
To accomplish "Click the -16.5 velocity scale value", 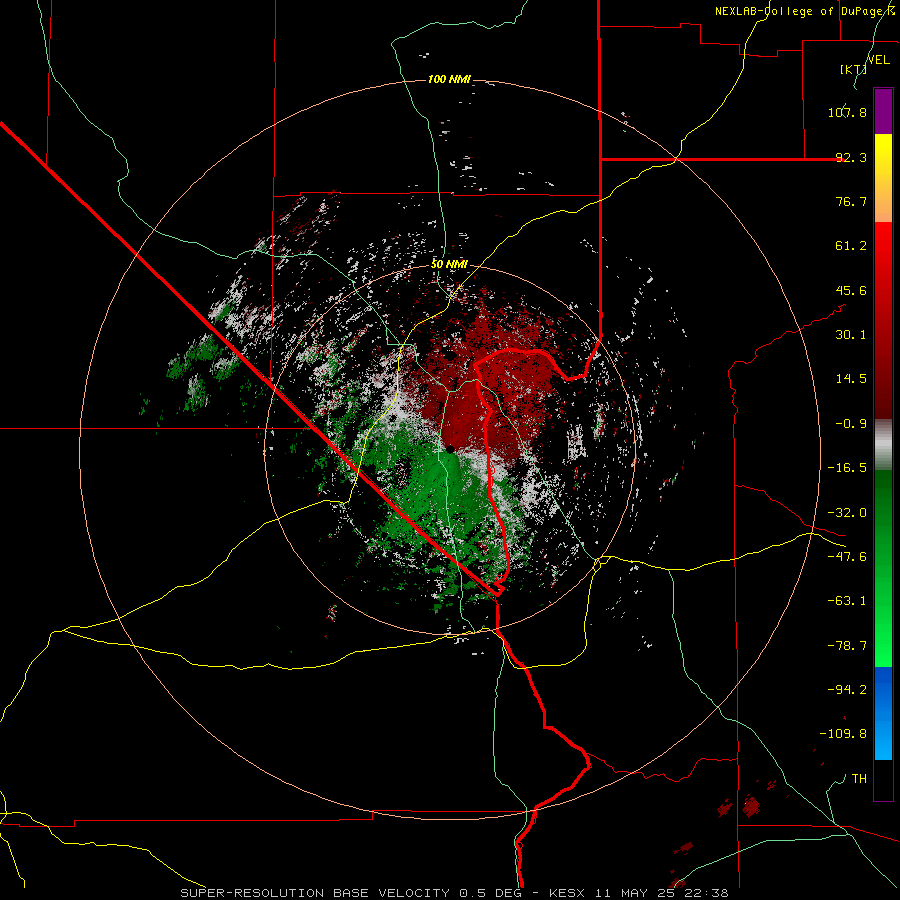I will tap(847, 468).
